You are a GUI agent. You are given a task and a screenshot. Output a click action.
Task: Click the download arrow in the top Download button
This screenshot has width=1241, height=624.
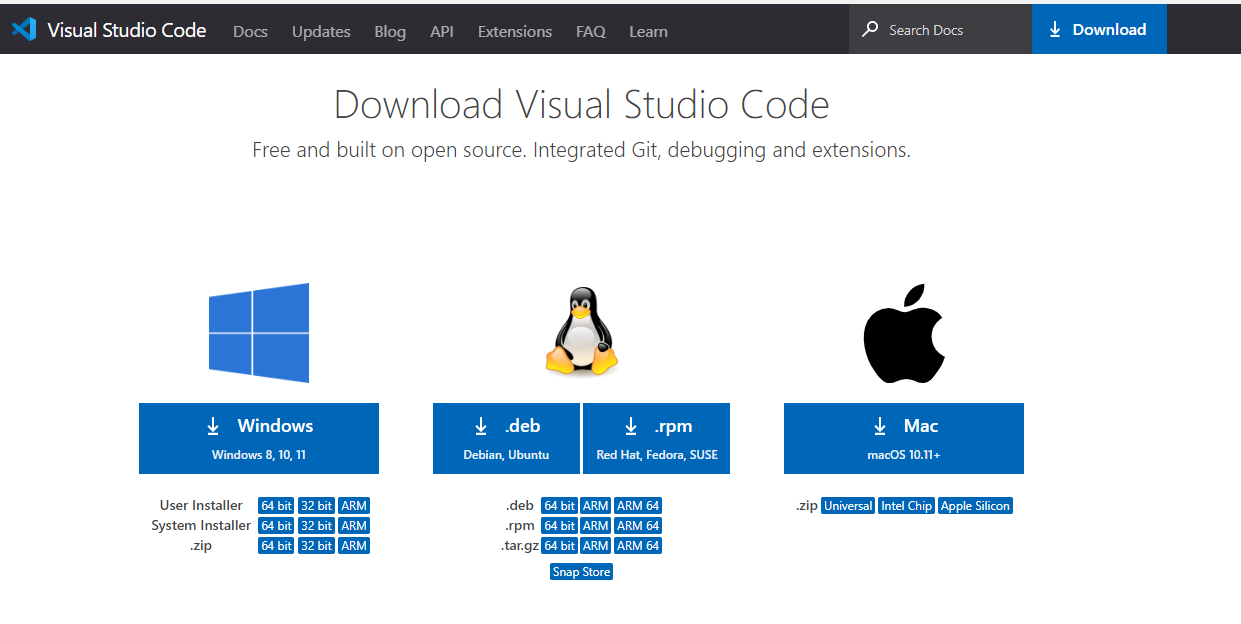[1055, 30]
